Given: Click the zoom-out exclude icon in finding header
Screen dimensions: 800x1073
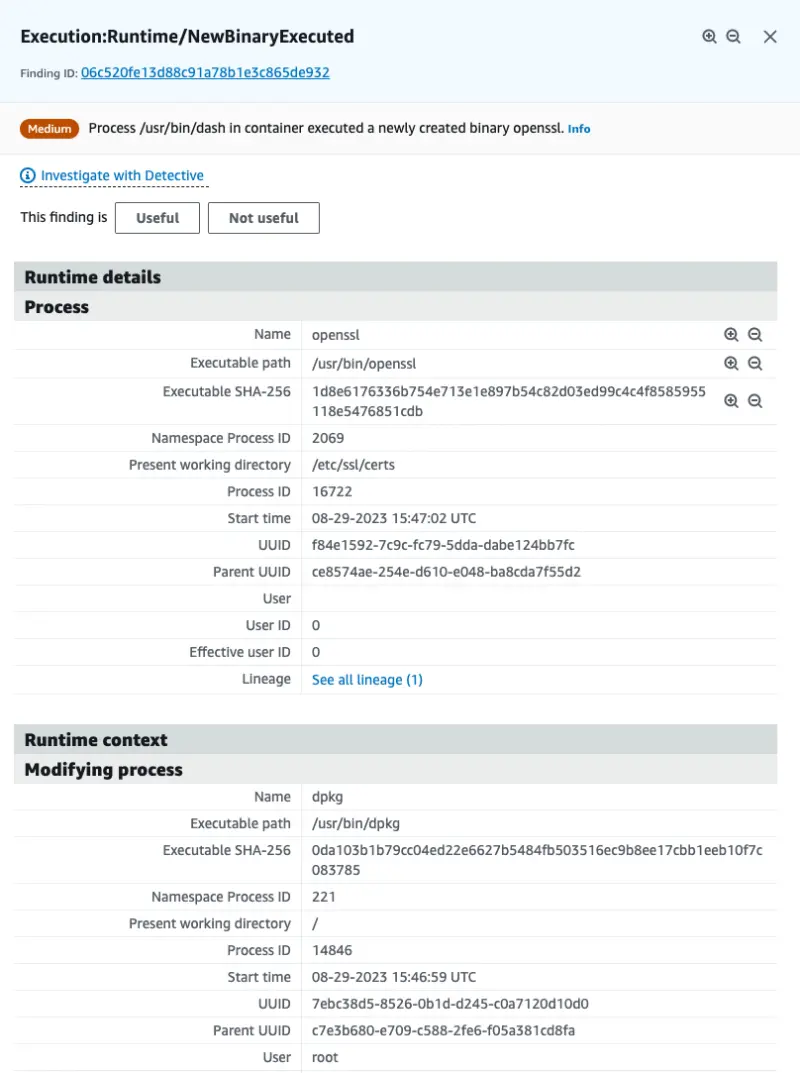Looking at the screenshot, I should coord(734,36).
